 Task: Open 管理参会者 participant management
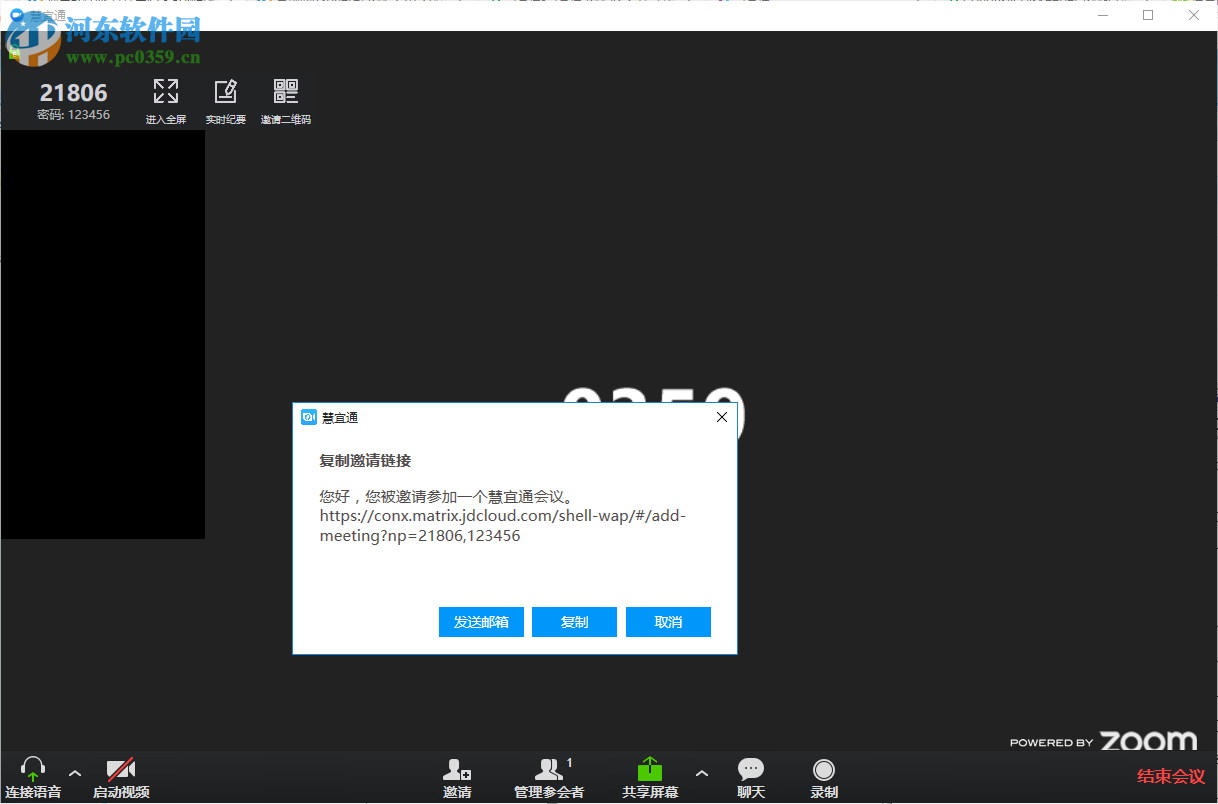coord(549,777)
